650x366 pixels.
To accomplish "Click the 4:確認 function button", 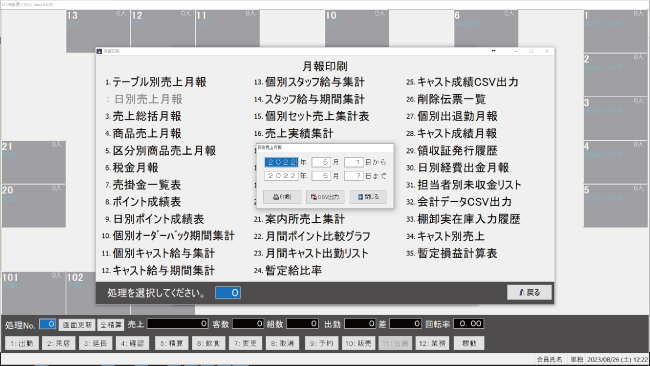I will (x=133, y=343).
